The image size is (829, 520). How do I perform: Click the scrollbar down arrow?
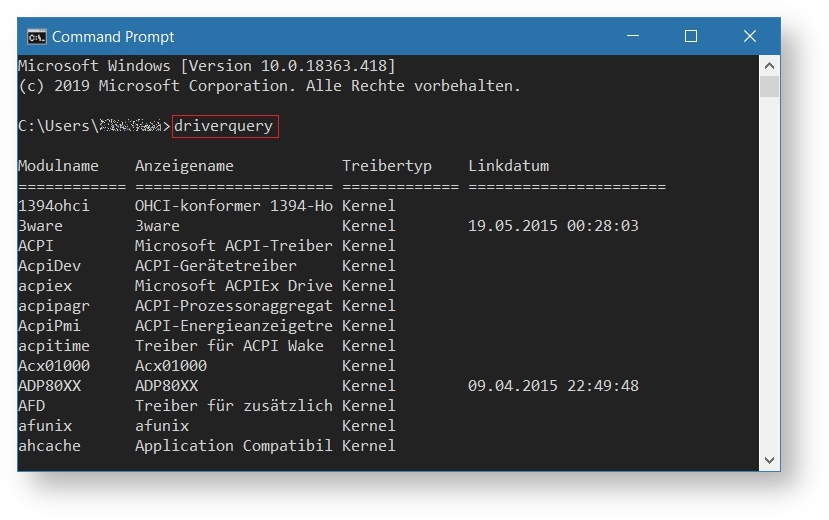(769, 461)
